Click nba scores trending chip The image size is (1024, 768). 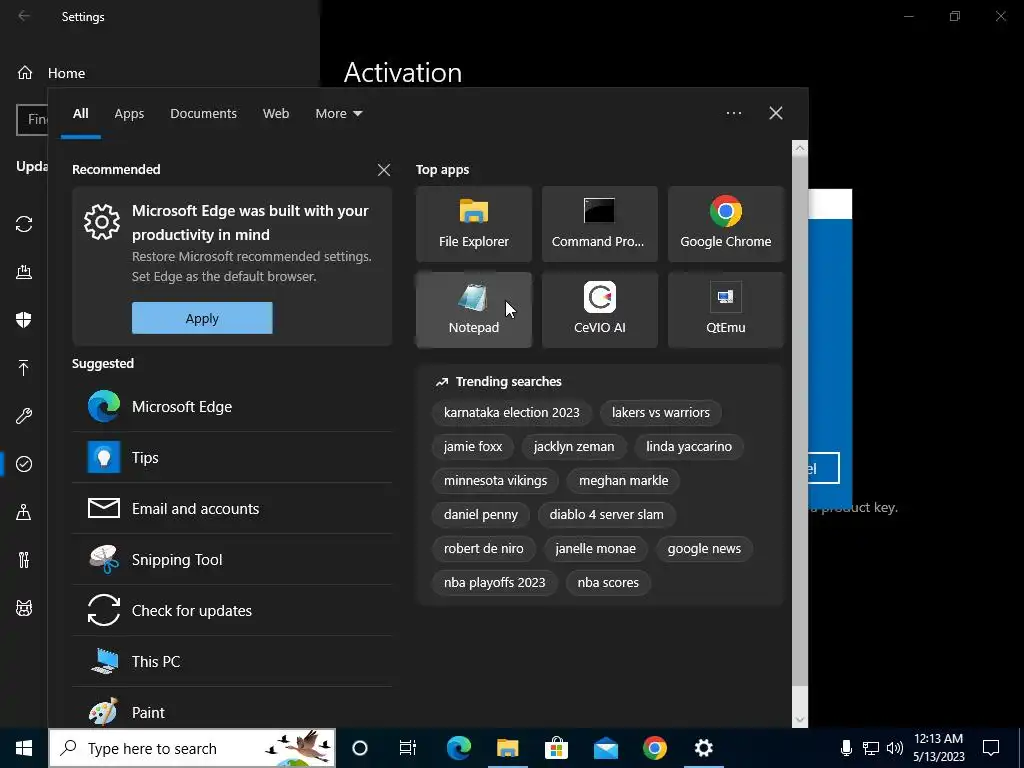coord(608,583)
